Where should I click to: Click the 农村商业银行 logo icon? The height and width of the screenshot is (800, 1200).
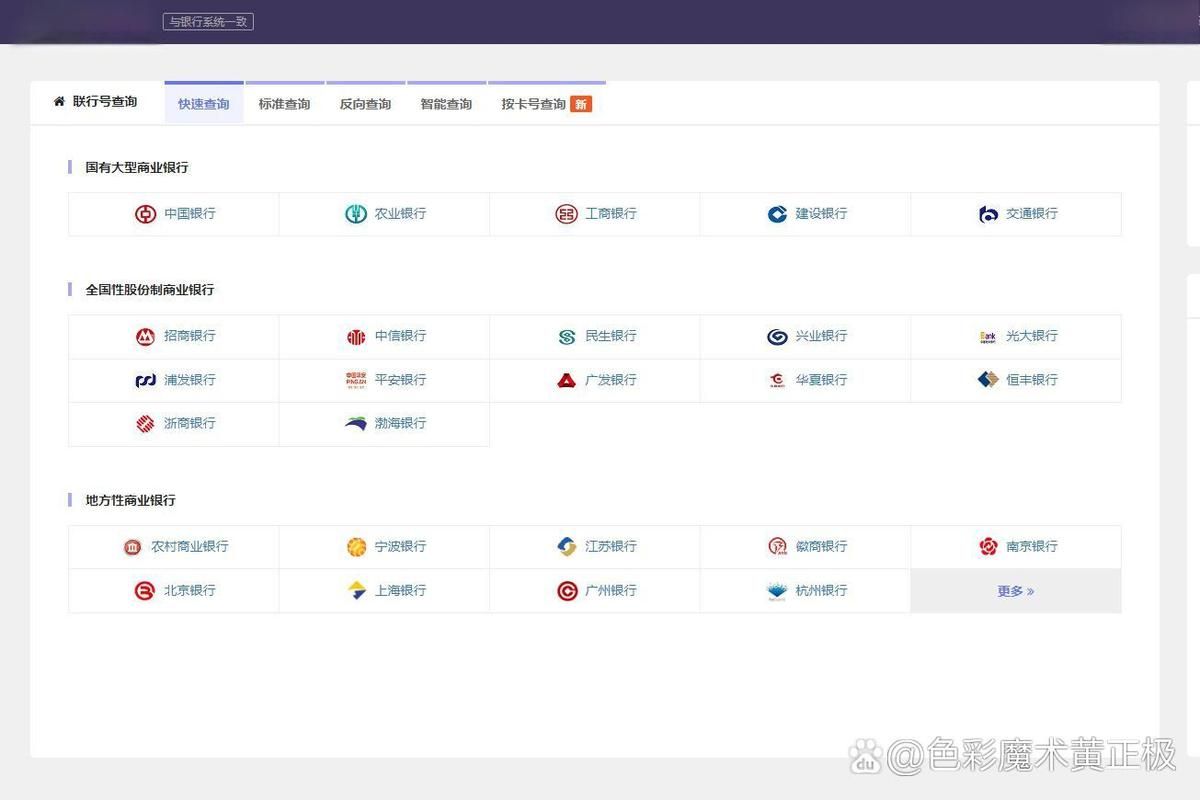point(132,547)
